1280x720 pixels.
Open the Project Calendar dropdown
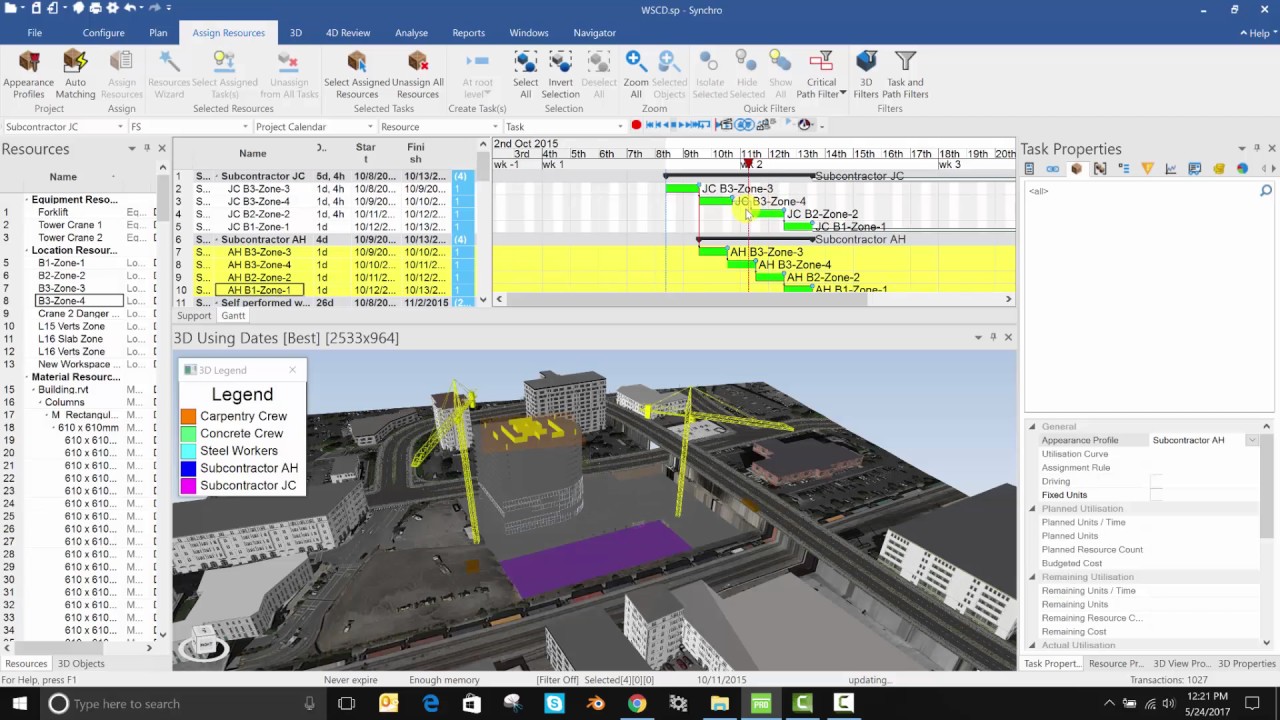click(369, 127)
